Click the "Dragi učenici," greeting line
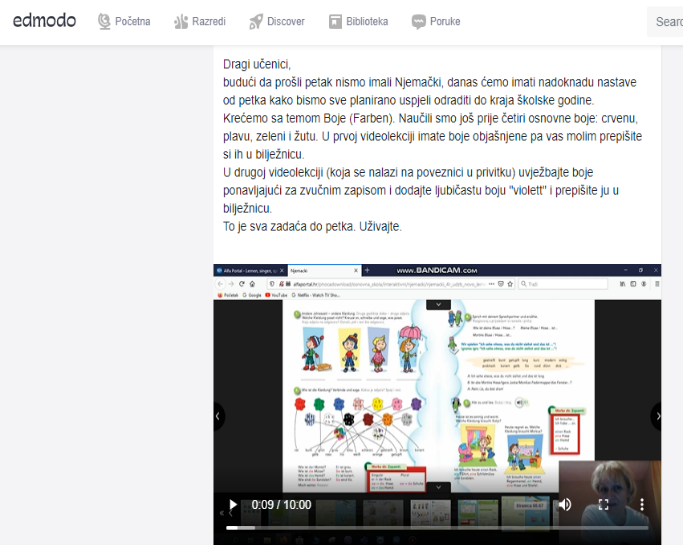This screenshot has height=545, width=683. (x=257, y=64)
